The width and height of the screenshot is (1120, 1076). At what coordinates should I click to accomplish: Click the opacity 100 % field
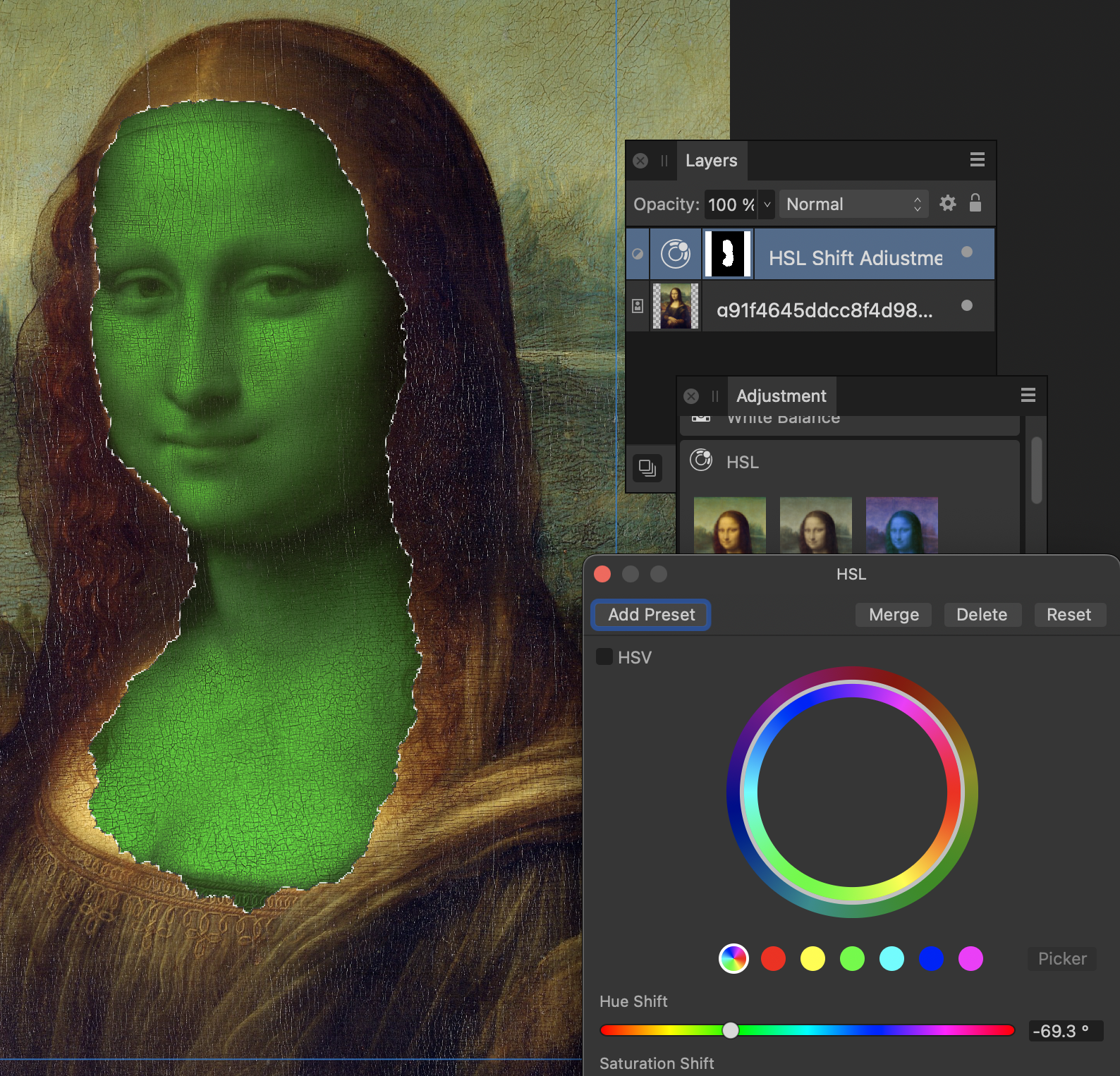pos(730,204)
